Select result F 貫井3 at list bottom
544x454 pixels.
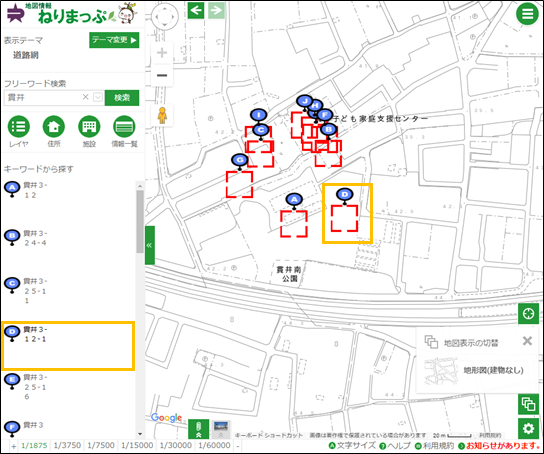point(68,429)
